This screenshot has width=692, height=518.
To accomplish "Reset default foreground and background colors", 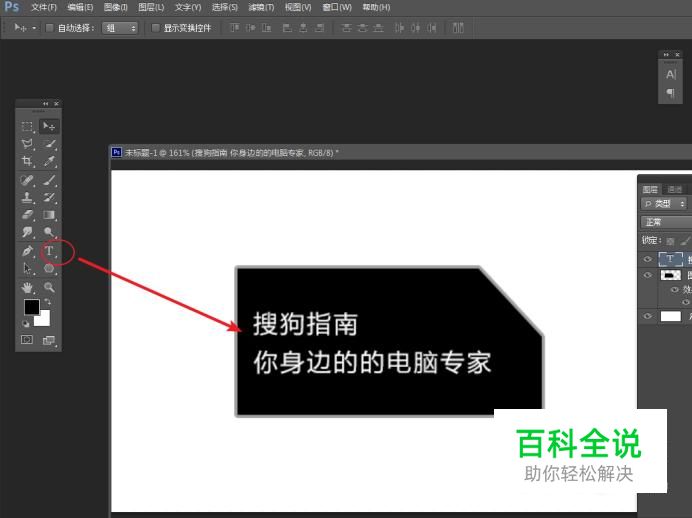I will (26, 323).
